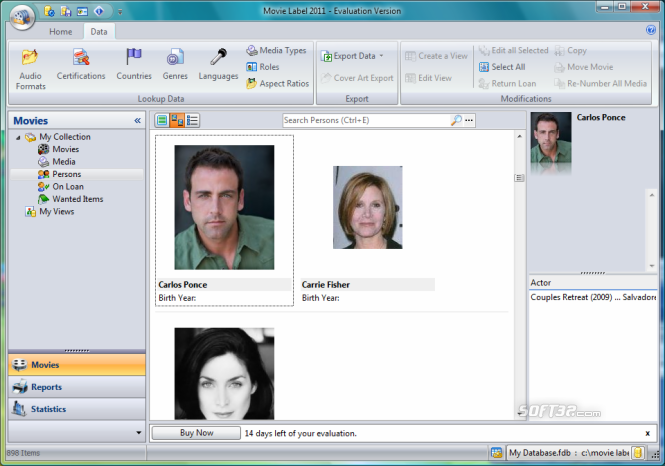Collapse the Movies navigation pane
This screenshot has width=665, height=466.
137,121
